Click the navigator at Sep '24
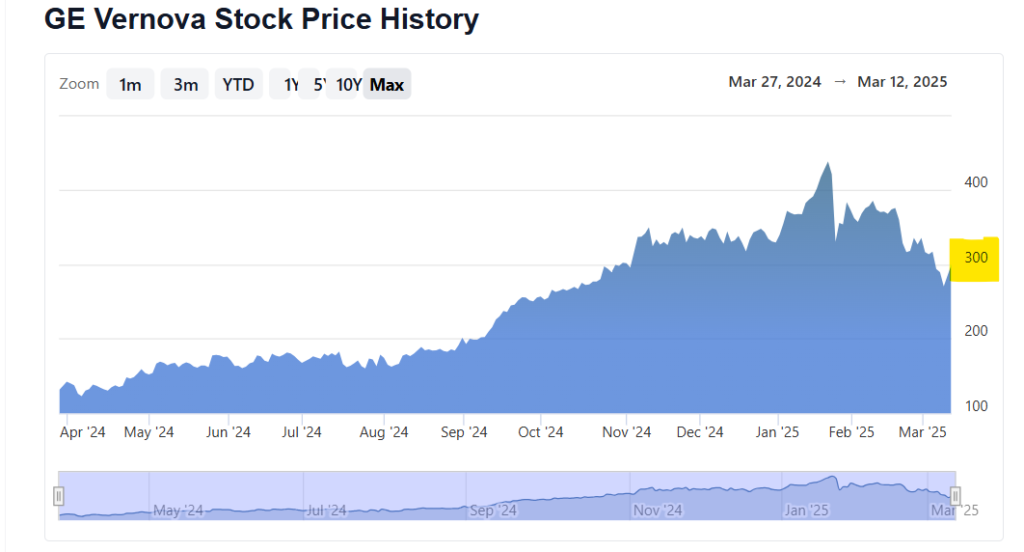 tap(493, 510)
